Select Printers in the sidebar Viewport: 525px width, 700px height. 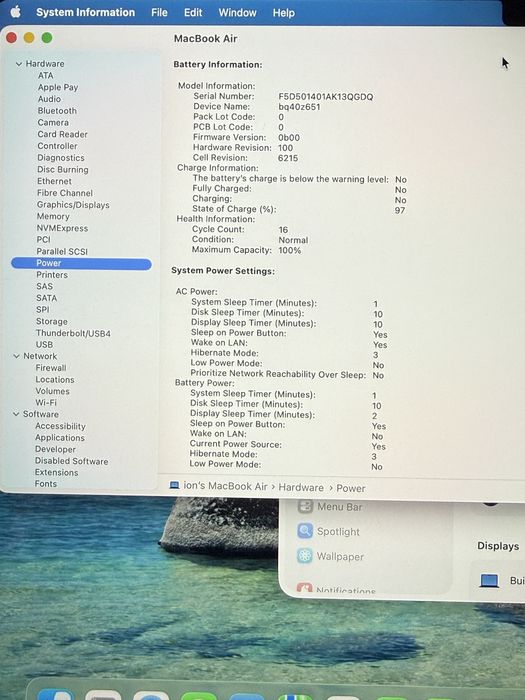52,275
